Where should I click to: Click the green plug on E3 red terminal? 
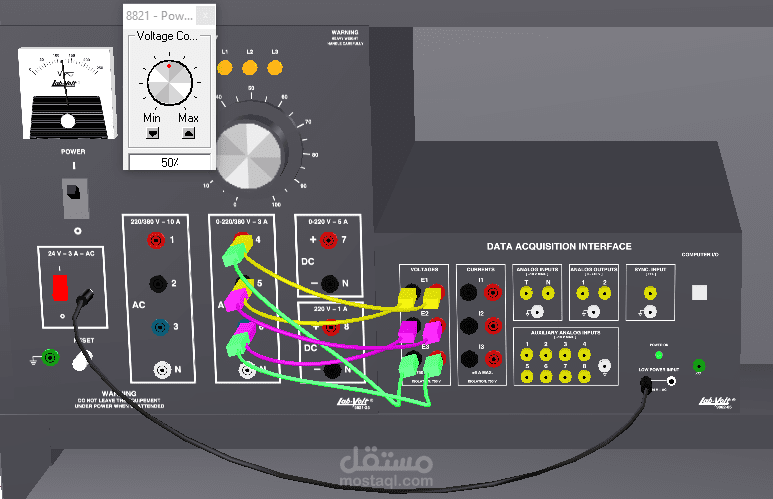(x=433, y=366)
